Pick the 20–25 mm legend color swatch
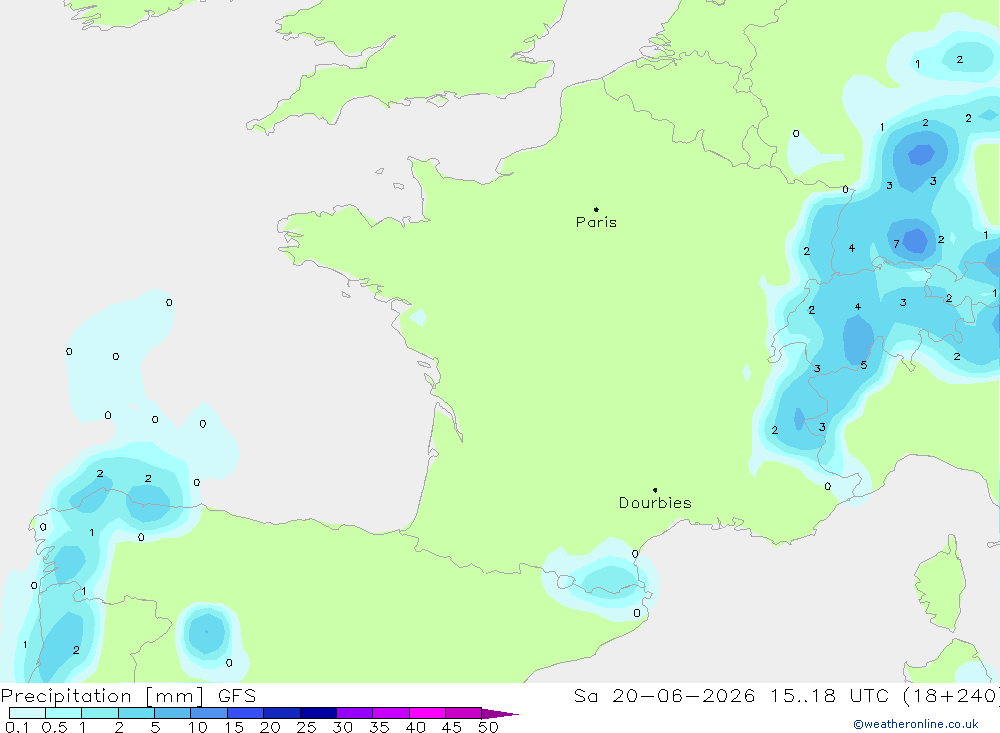This screenshot has width=1000, height=733. (x=281, y=713)
